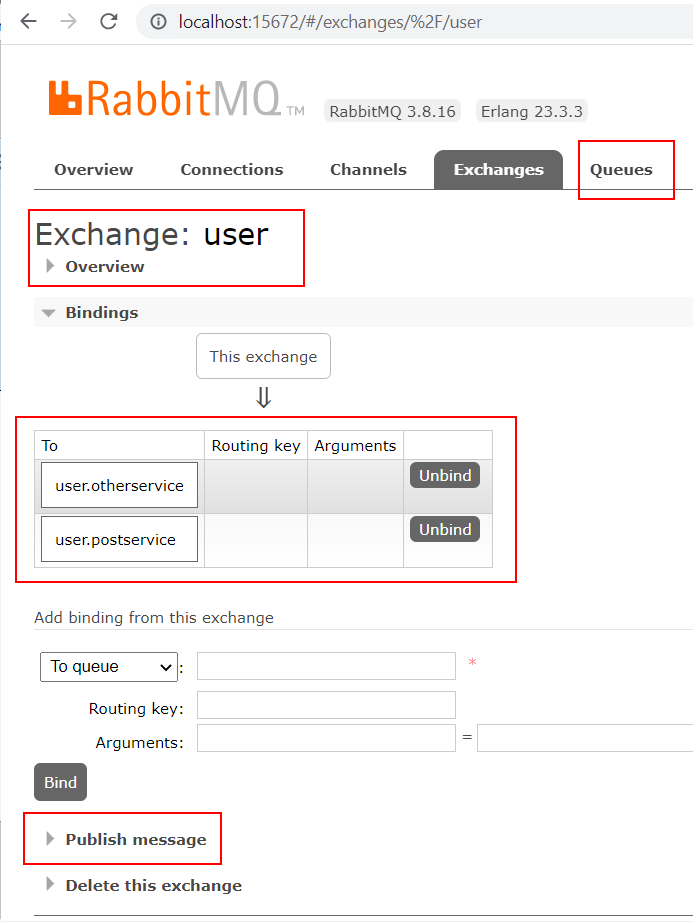Expand the Overview section triangle
This screenshot has width=693, height=922.
pyautogui.click(x=51, y=266)
